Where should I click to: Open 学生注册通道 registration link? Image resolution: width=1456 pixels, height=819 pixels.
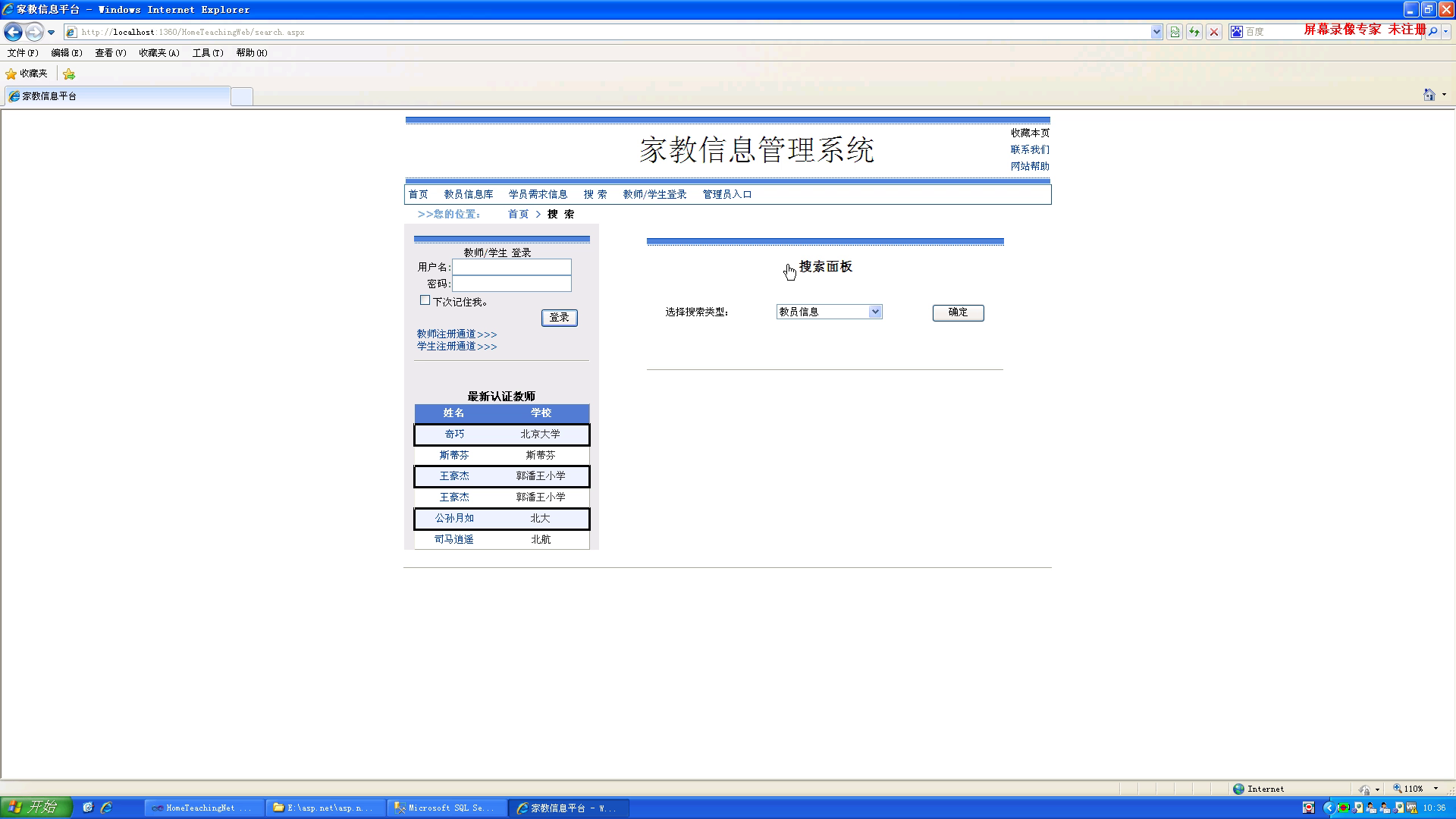pos(456,346)
